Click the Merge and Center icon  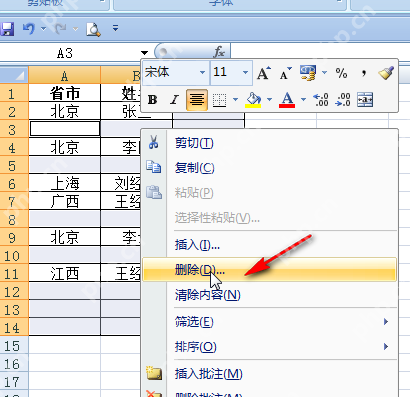(365, 99)
